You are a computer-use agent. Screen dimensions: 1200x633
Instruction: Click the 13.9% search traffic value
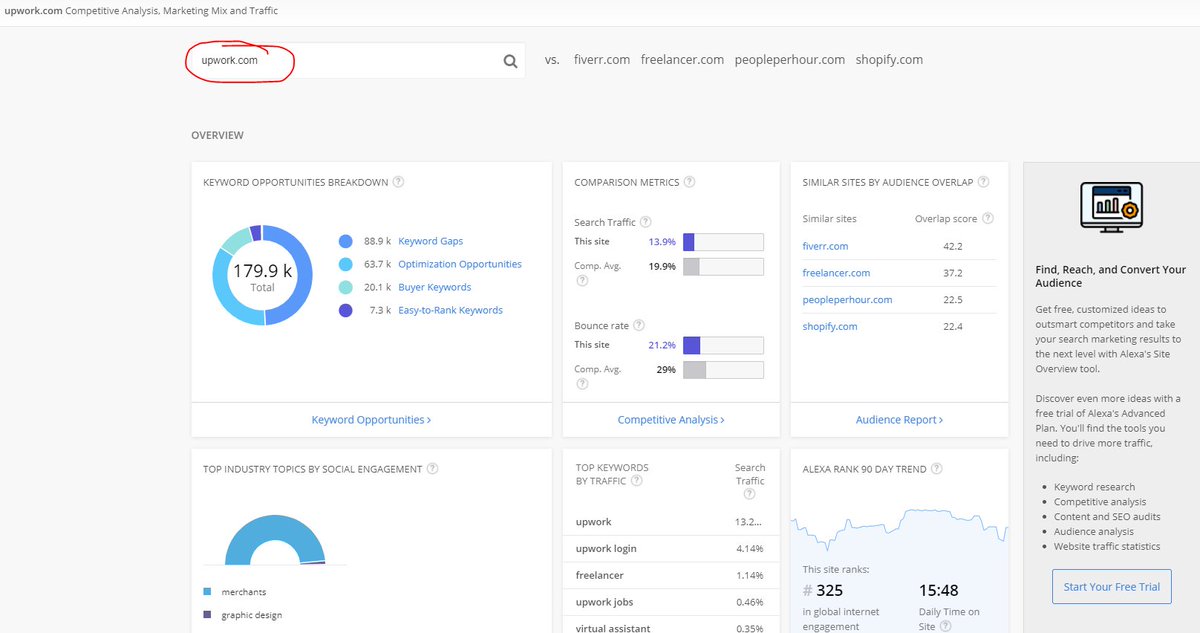point(662,242)
